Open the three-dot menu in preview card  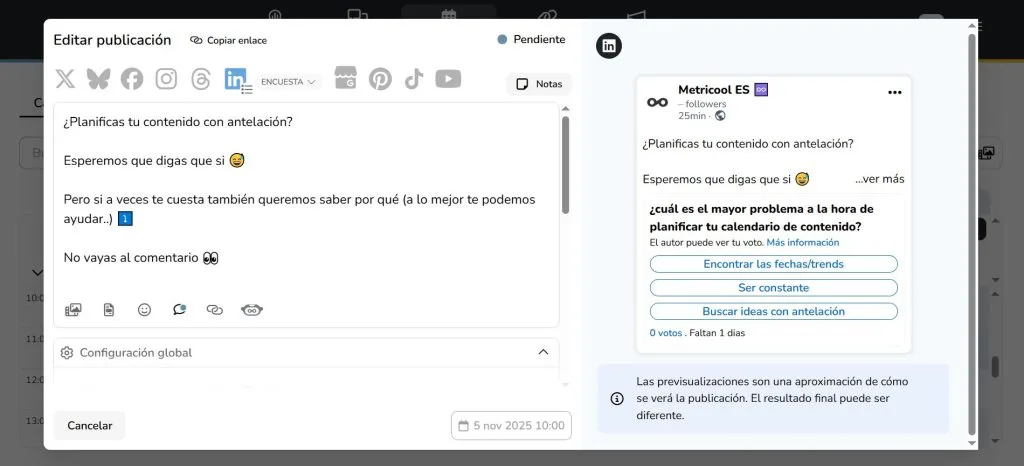[895, 93]
